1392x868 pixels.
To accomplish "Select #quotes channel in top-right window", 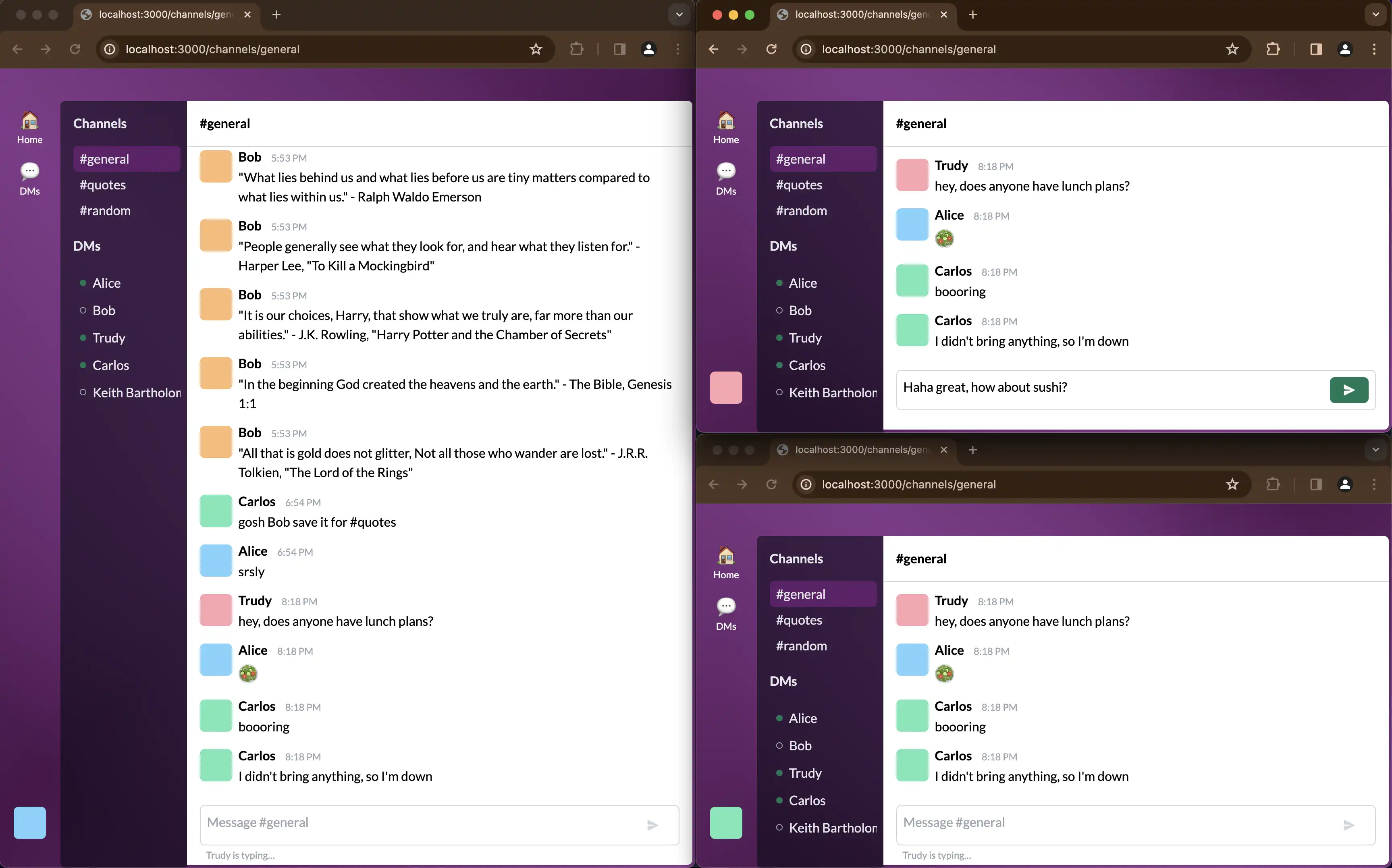I will [823, 185].
